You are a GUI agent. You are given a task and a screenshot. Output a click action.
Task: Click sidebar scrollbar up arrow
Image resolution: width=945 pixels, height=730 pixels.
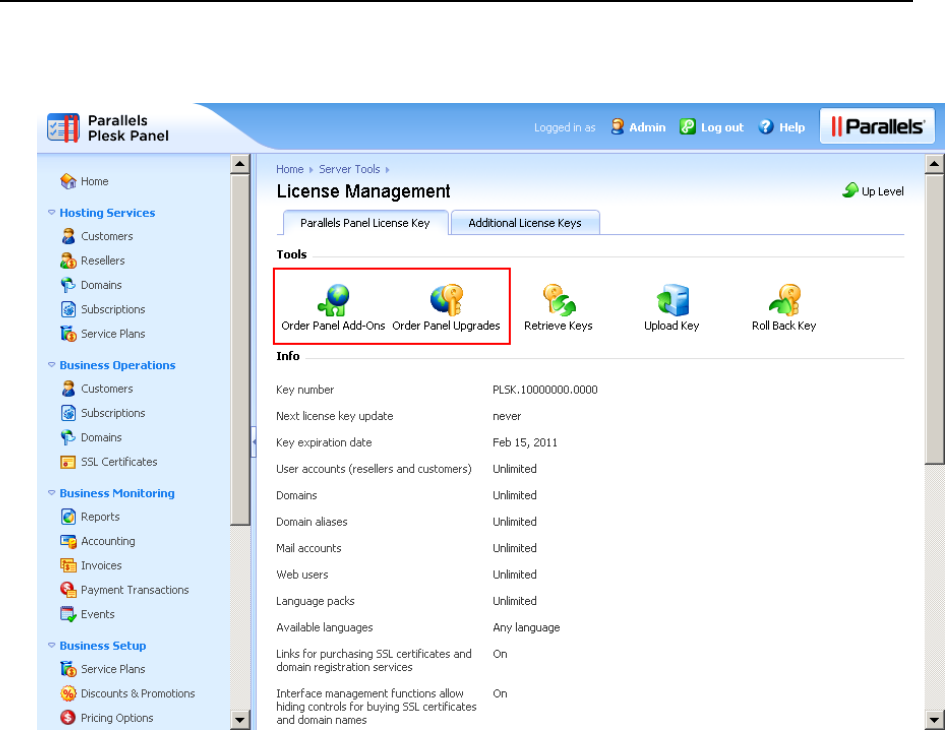point(240,164)
